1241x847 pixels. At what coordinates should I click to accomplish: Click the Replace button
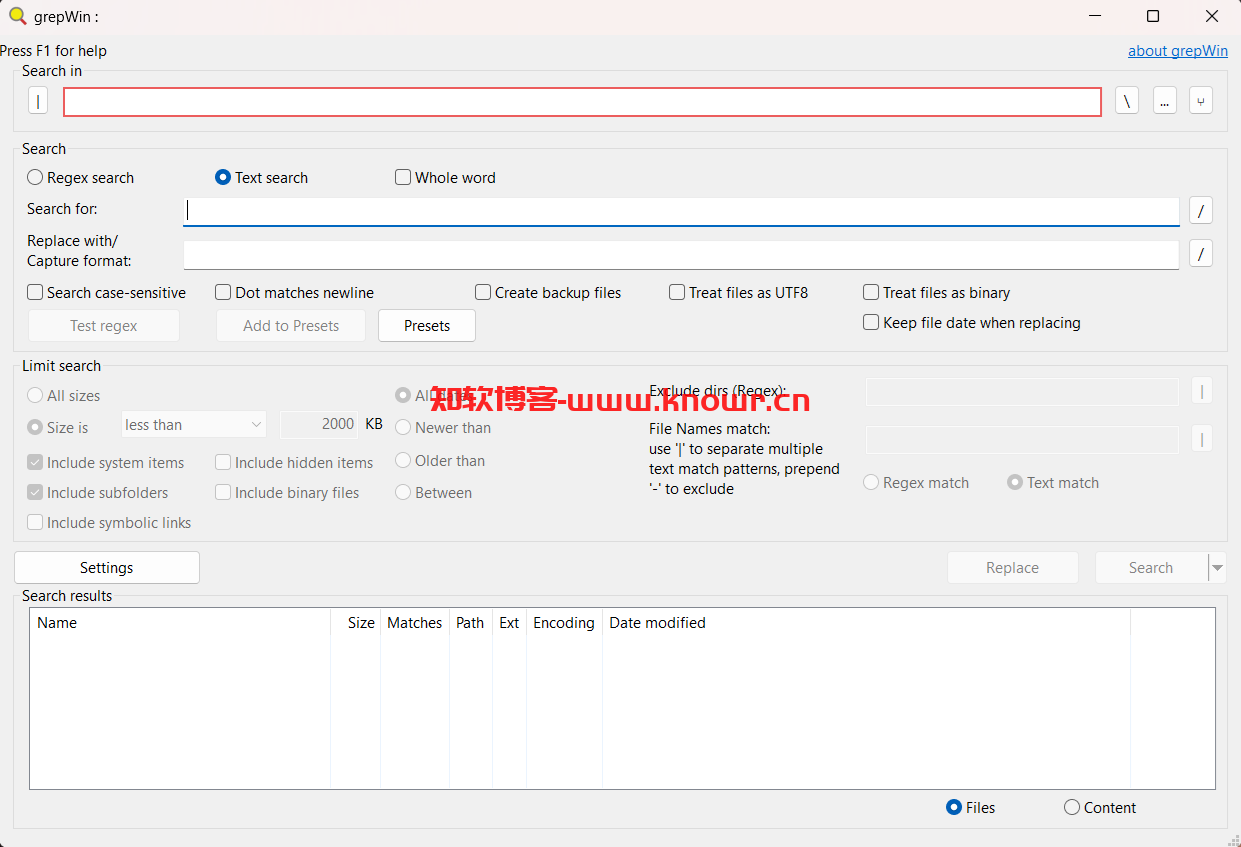coord(1013,568)
